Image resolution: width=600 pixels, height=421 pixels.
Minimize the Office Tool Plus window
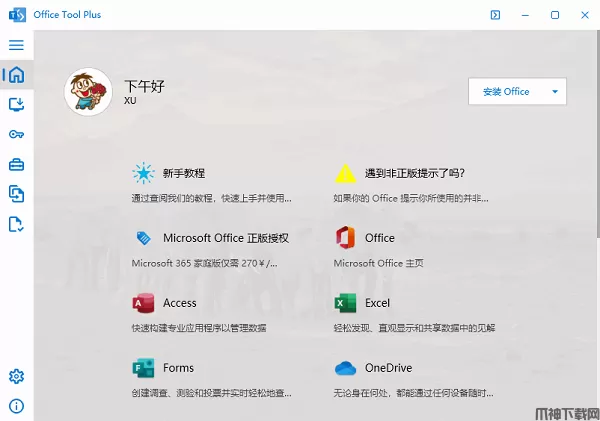(525, 15)
